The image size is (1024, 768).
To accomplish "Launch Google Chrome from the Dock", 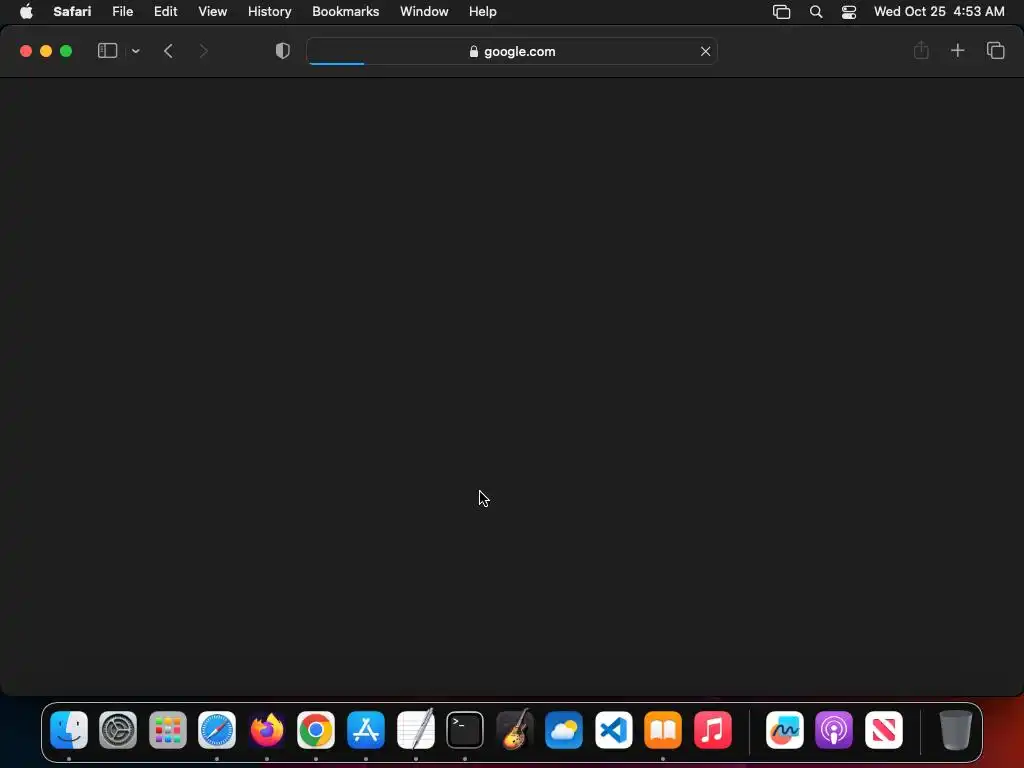I will tap(316, 729).
